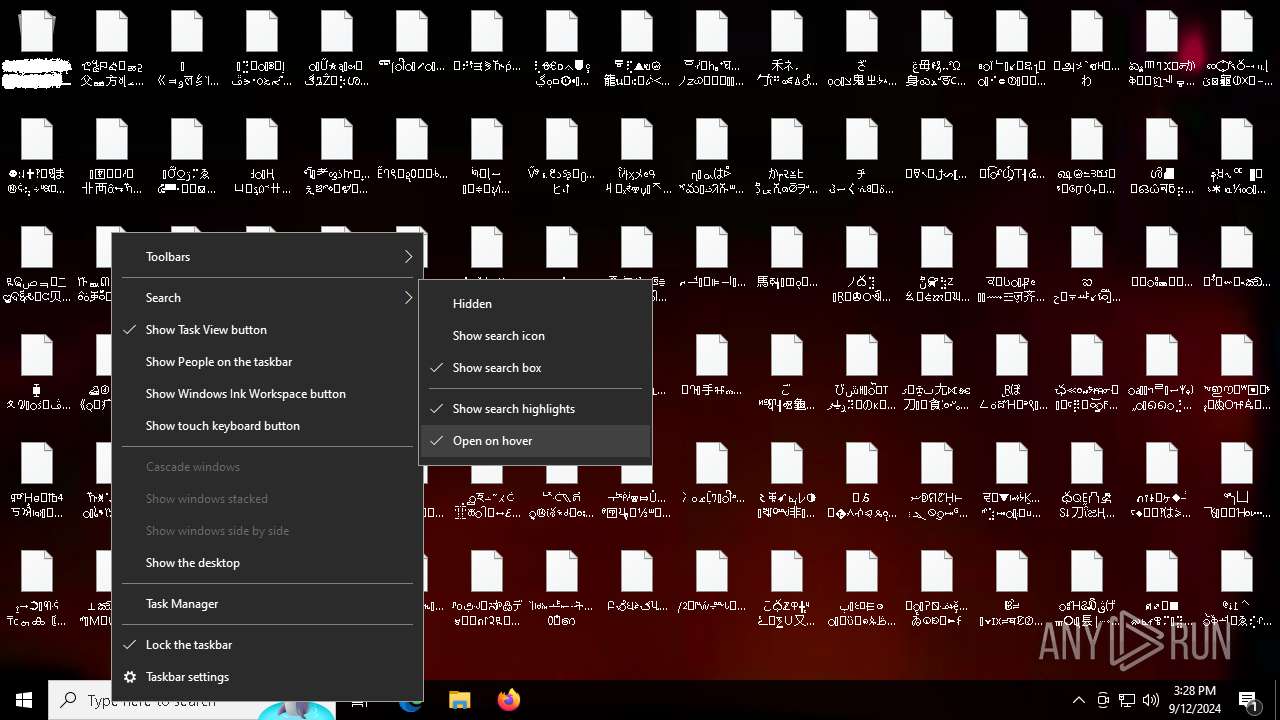The width and height of the screenshot is (1280, 720).
Task: Enable Show touch keyboard button
Action: click(x=268, y=426)
